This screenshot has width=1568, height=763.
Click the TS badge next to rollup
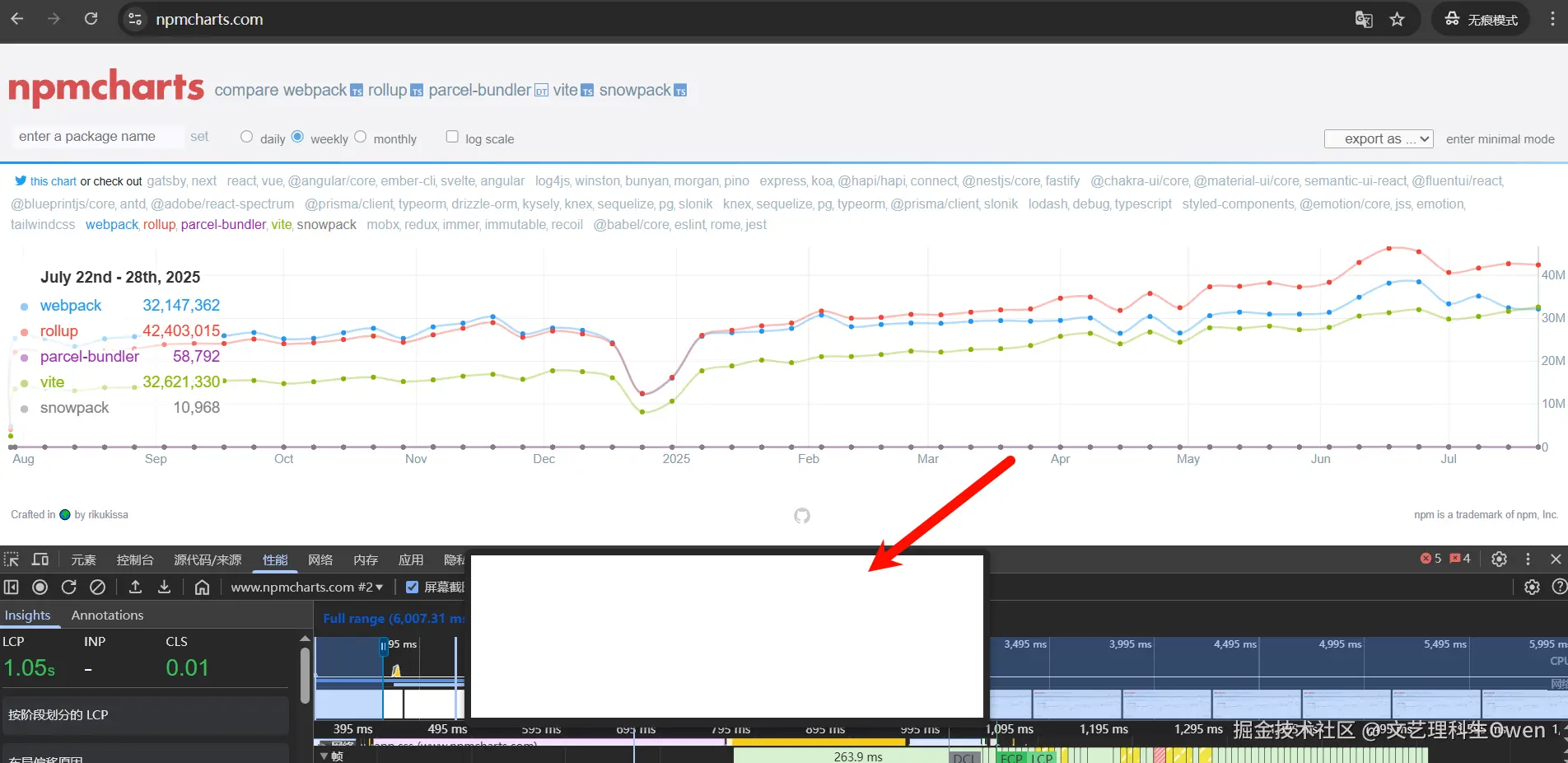pyautogui.click(x=417, y=91)
